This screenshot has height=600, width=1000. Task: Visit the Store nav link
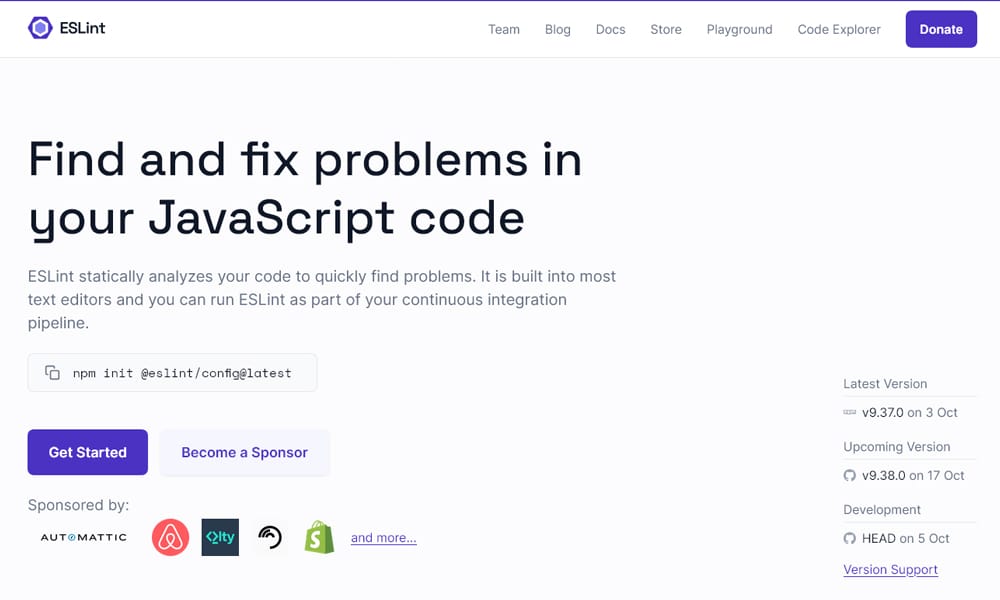tap(666, 29)
